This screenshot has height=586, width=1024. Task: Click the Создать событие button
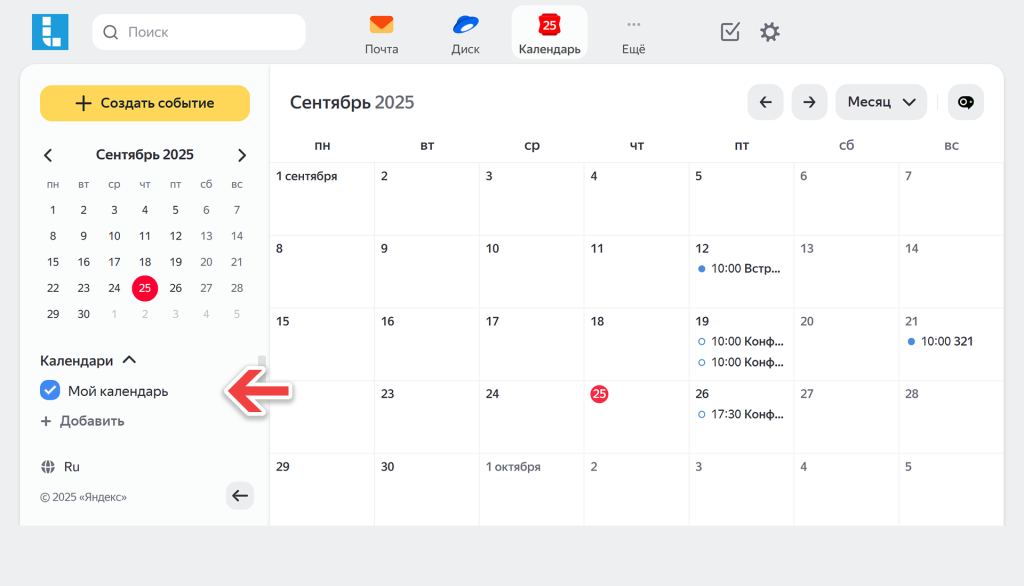coord(145,103)
